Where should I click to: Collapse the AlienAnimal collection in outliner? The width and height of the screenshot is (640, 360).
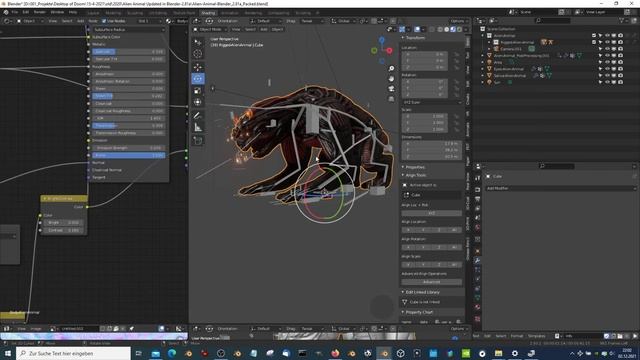click(x=482, y=36)
